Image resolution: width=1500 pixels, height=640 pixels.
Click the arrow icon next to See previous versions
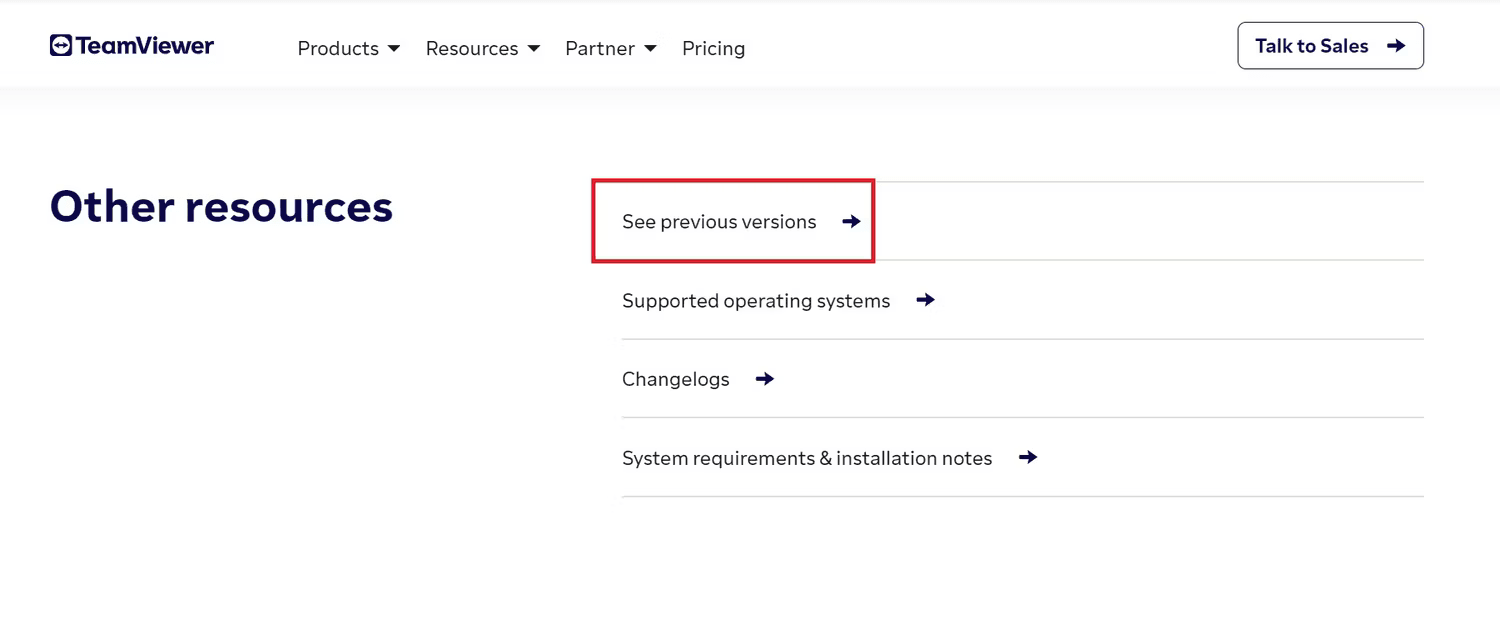pyautogui.click(x=849, y=221)
